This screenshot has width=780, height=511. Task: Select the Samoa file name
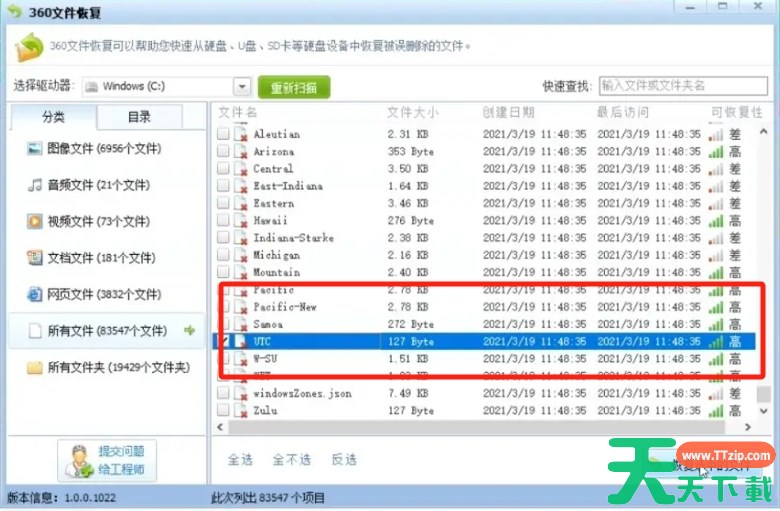coord(268,324)
